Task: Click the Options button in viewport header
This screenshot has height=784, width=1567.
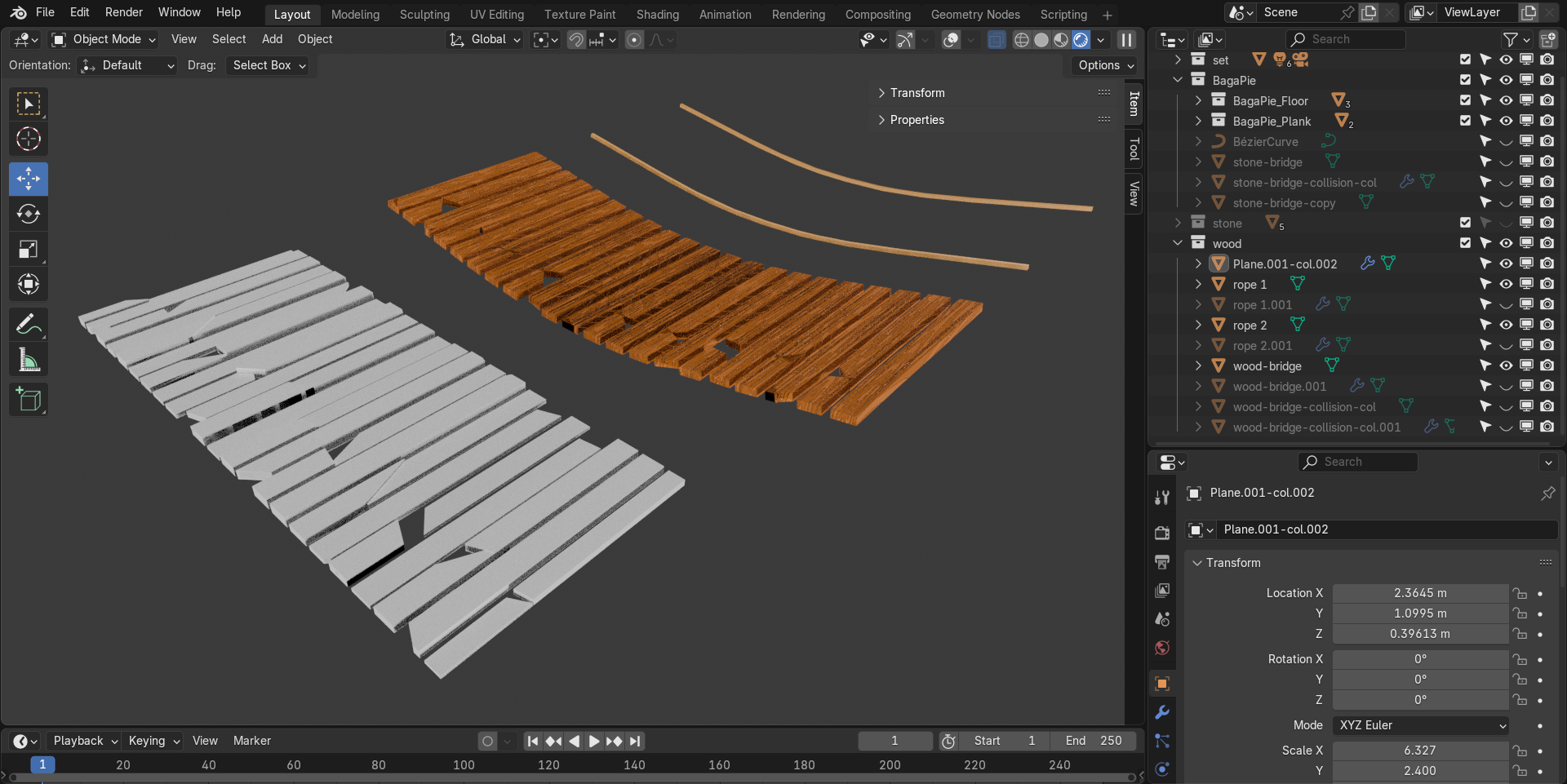Action: tap(1105, 65)
